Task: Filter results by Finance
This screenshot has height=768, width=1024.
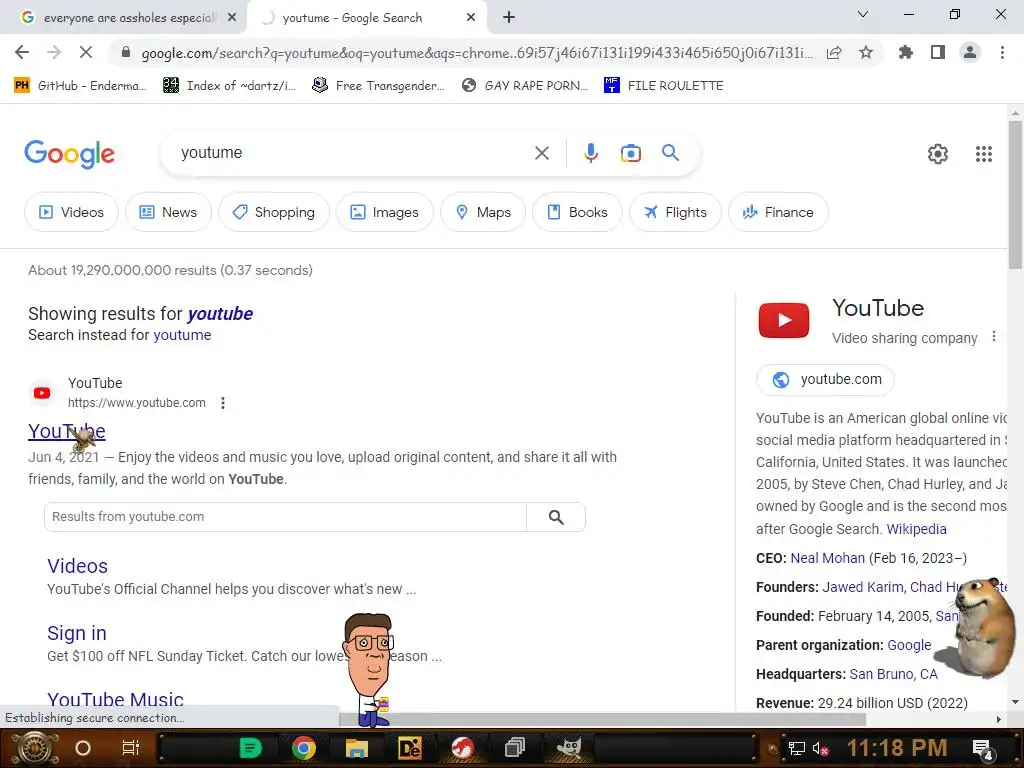Action: click(x=778, y=212)
